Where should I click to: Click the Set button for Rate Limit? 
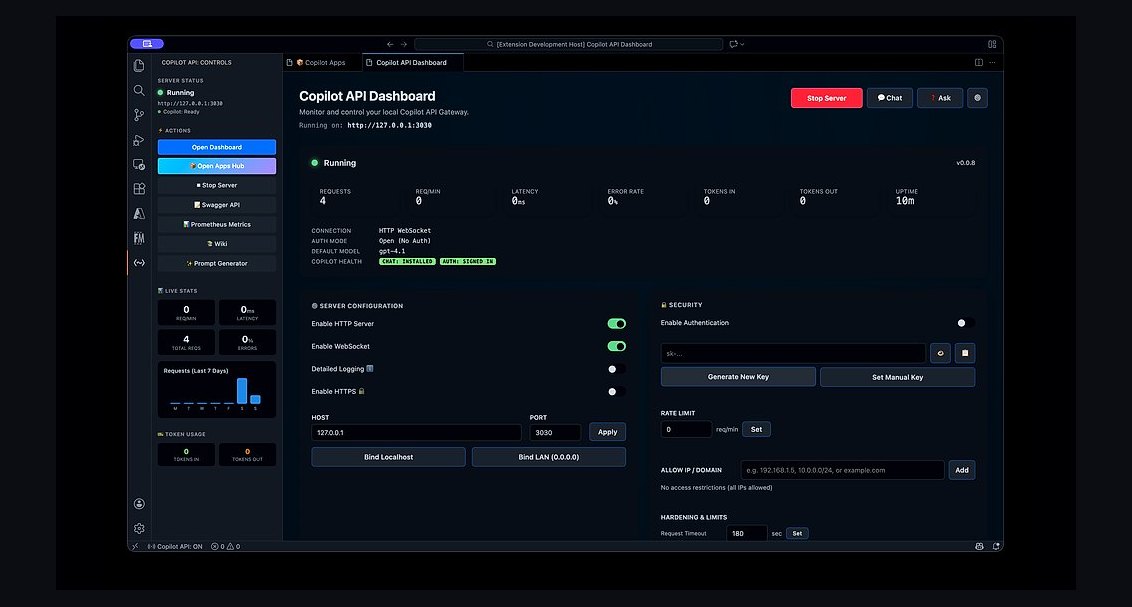coord(756,429)
